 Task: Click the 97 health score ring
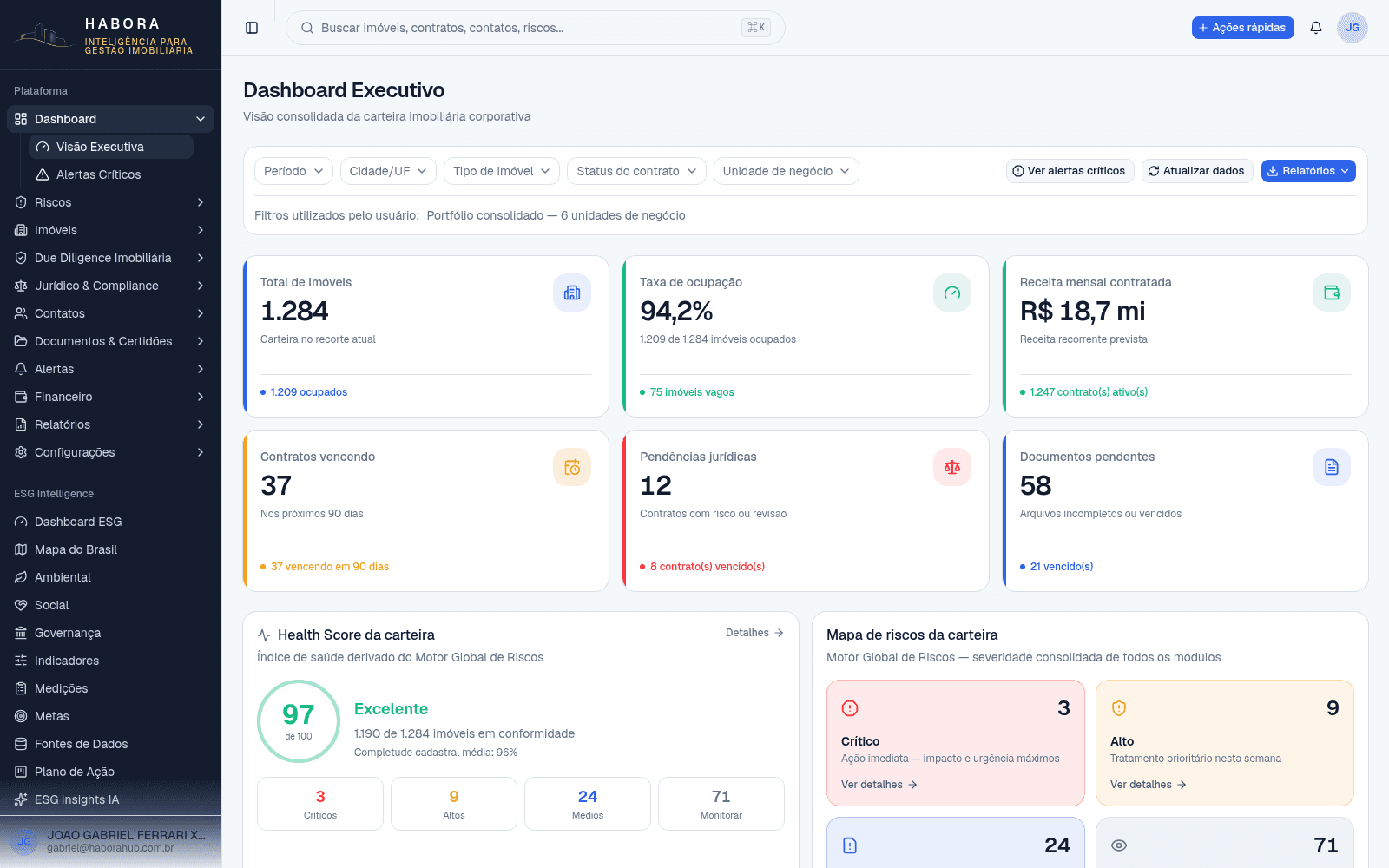(x=299, y=721)
